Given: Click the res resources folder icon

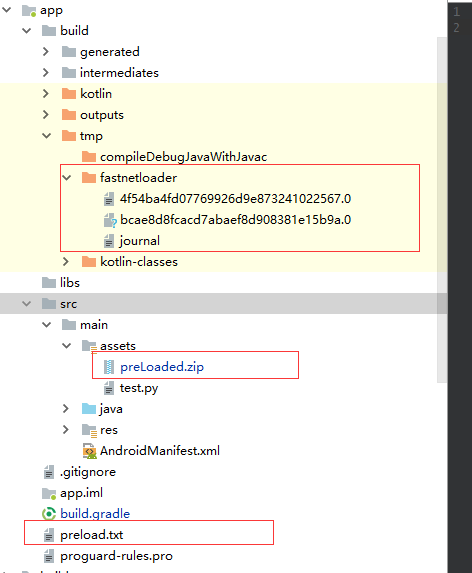Looking at the screenshot, I should (90, 430).
